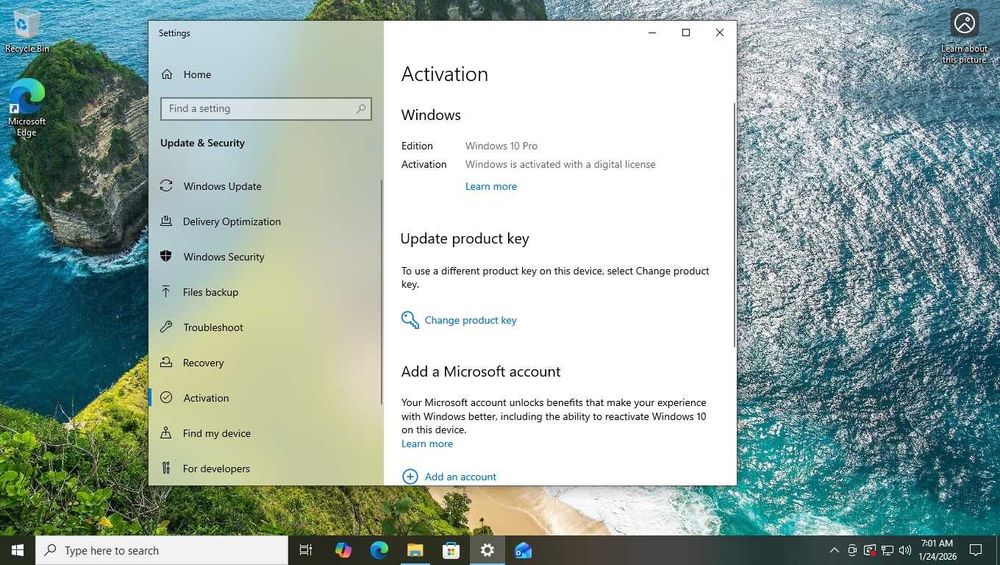This screenshot has width=1000, height=565.
Task: Open Files backup page
Action: point(210,292)
